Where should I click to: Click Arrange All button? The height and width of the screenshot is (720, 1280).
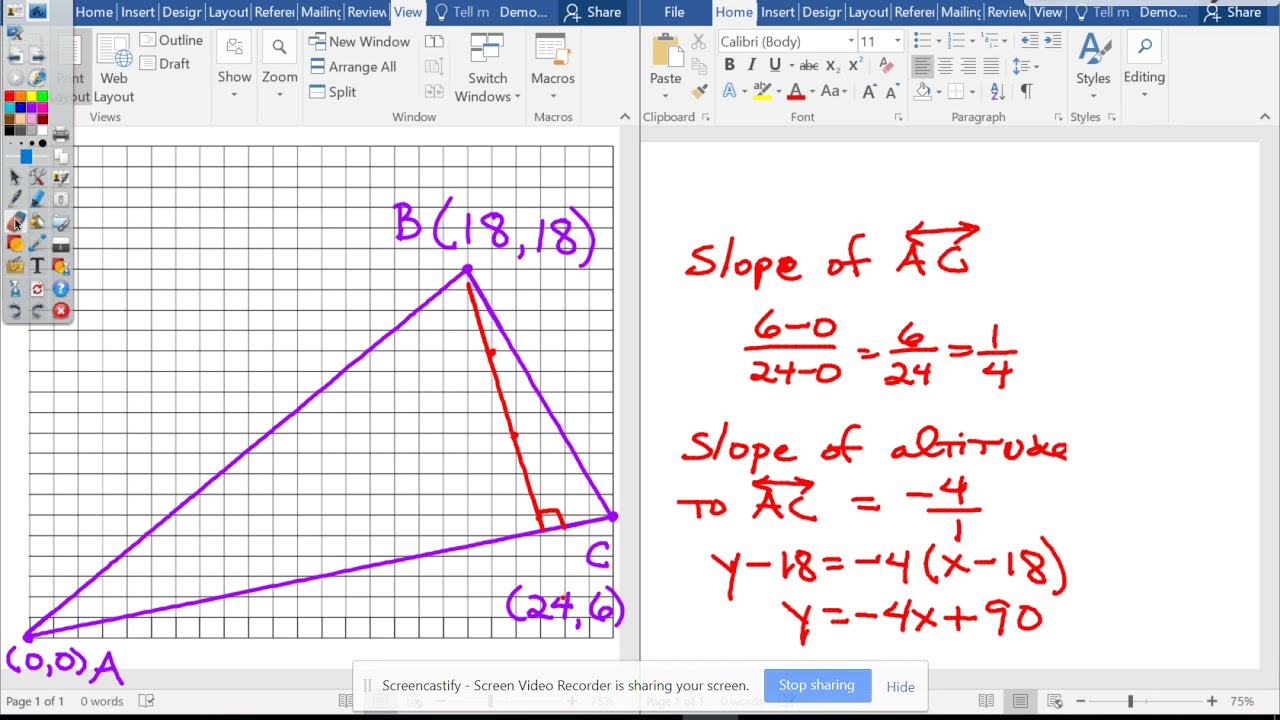pos(353,66)
